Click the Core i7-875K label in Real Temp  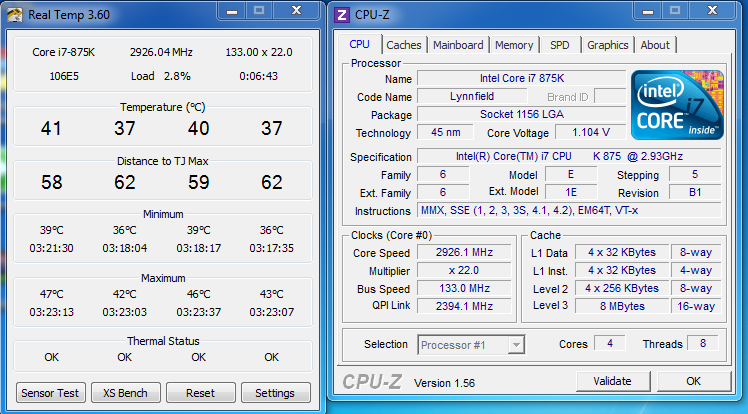63,52
